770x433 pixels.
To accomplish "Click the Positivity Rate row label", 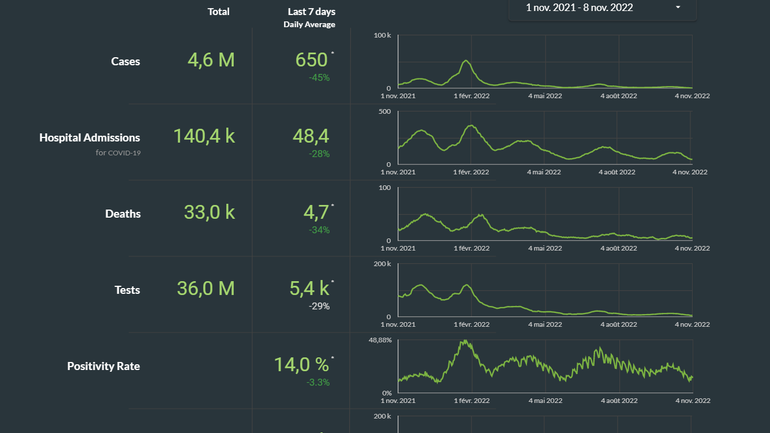I will click(x=103, y=366).
